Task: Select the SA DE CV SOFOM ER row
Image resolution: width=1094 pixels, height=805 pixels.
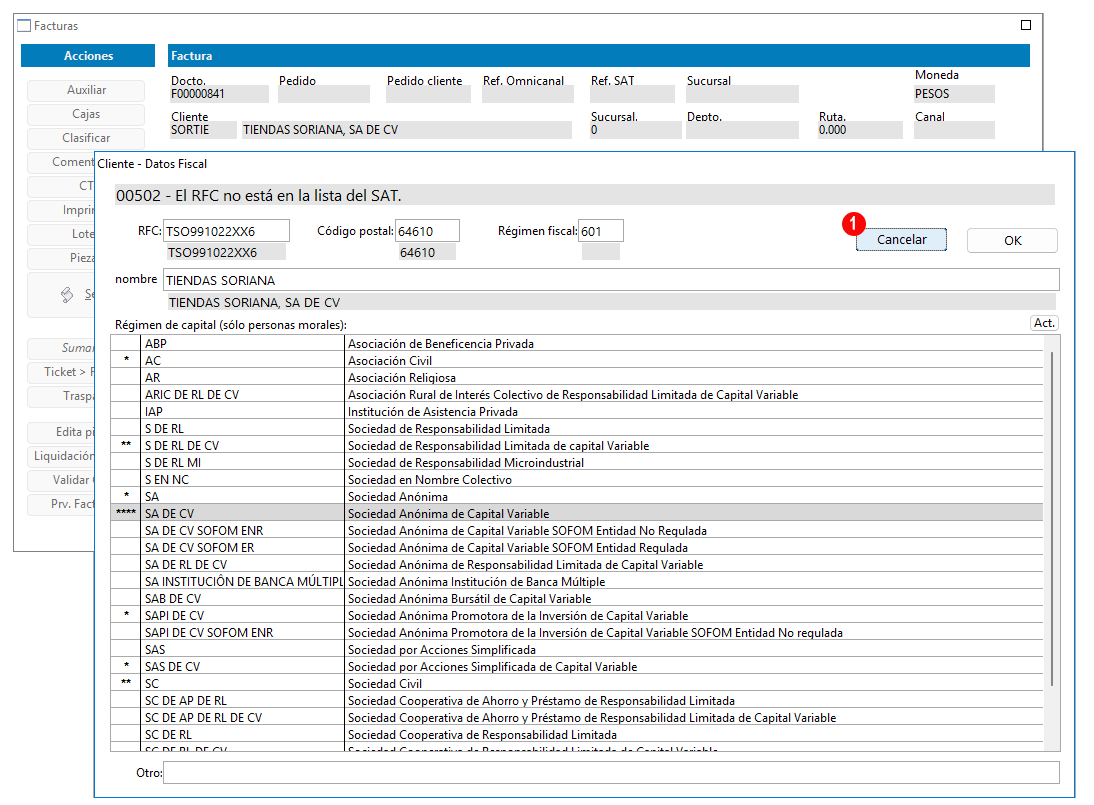Action: (x=577, y=548)
